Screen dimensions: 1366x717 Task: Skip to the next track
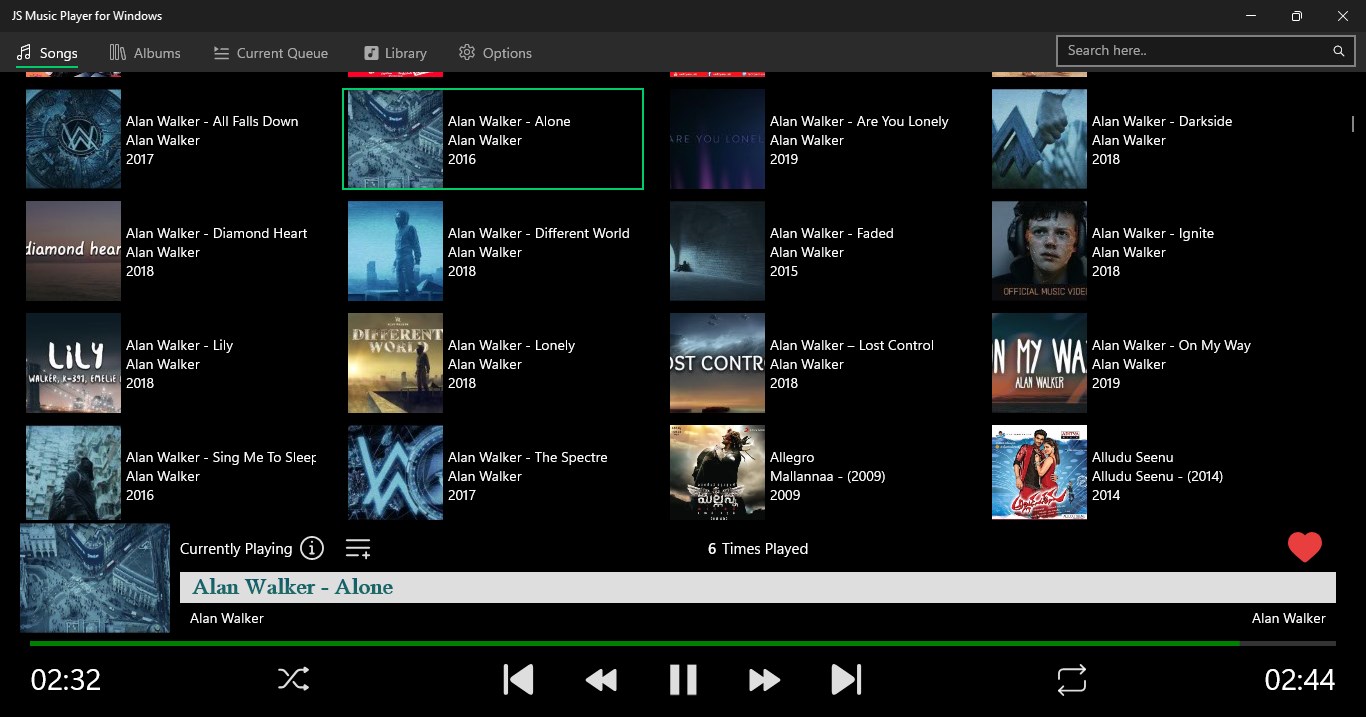click(x=846, y=680)
